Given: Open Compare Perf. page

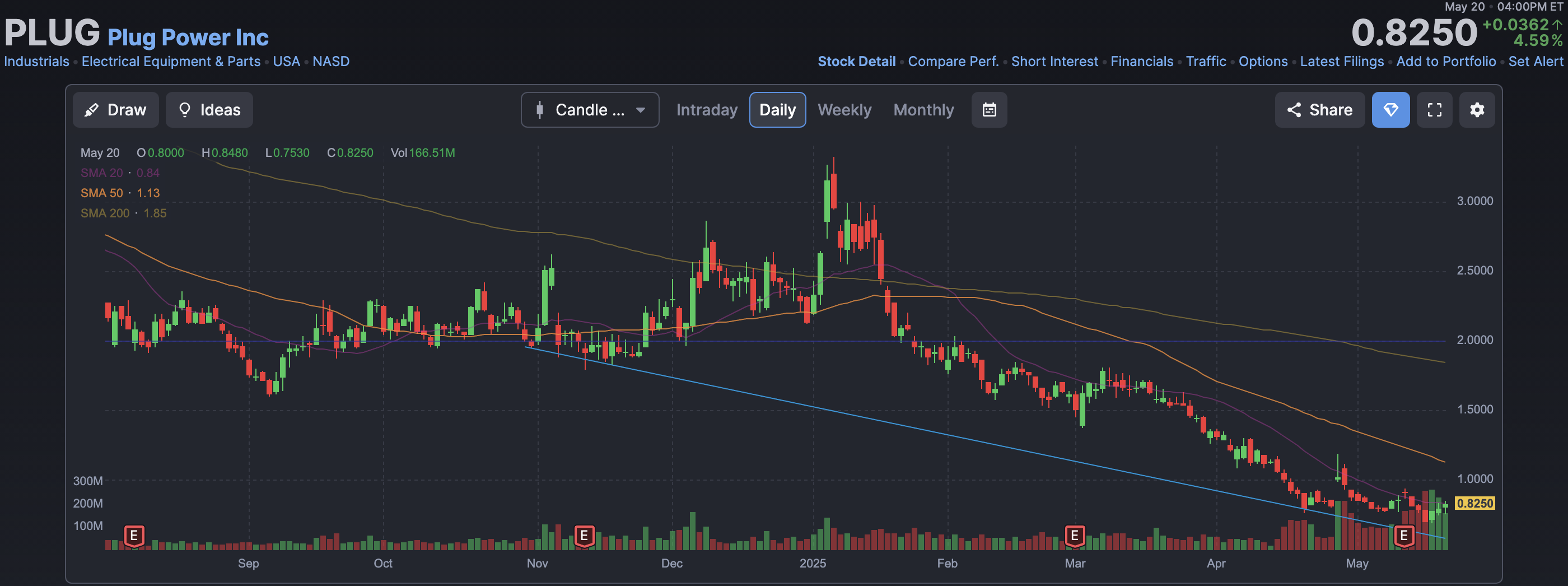Looking at the screenshot, I should (x=953, y=62).
